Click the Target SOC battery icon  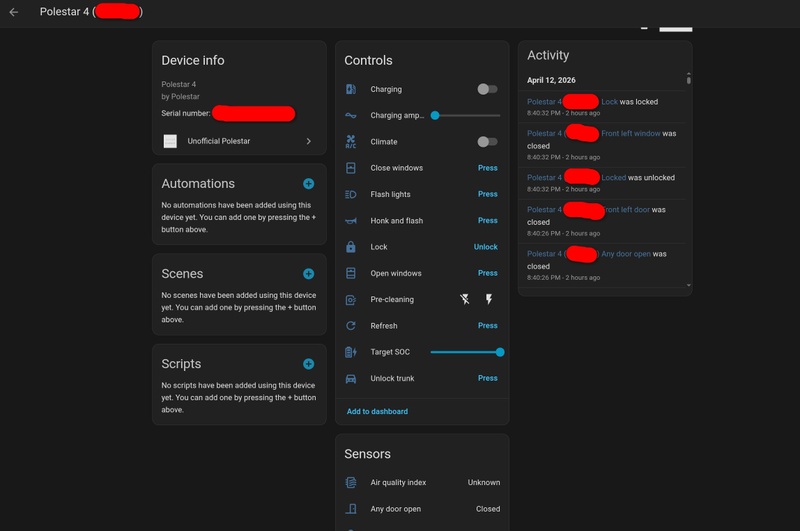coord(351,352)
